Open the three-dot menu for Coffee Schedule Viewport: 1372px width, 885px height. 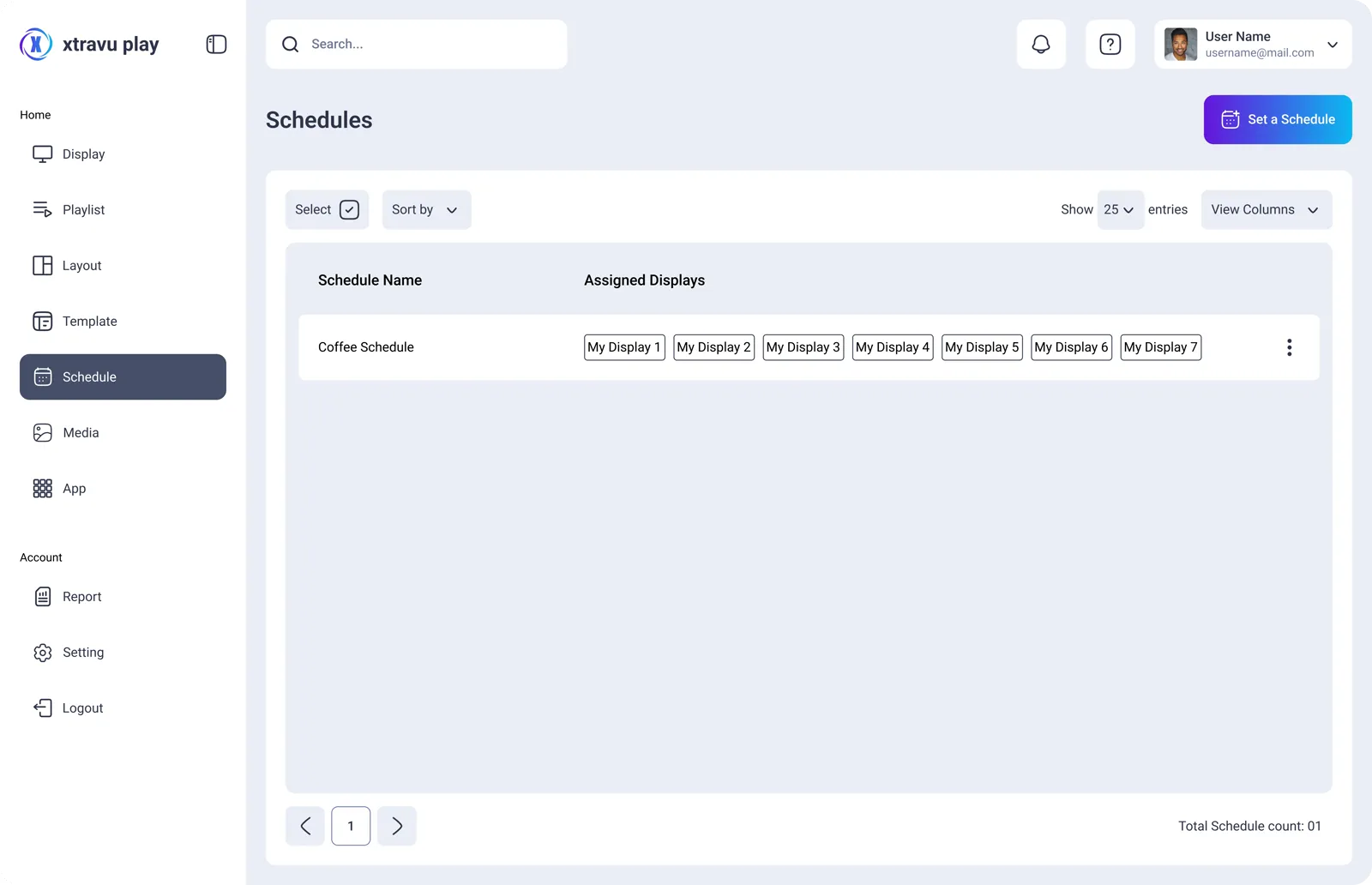tap(1289, 347)
